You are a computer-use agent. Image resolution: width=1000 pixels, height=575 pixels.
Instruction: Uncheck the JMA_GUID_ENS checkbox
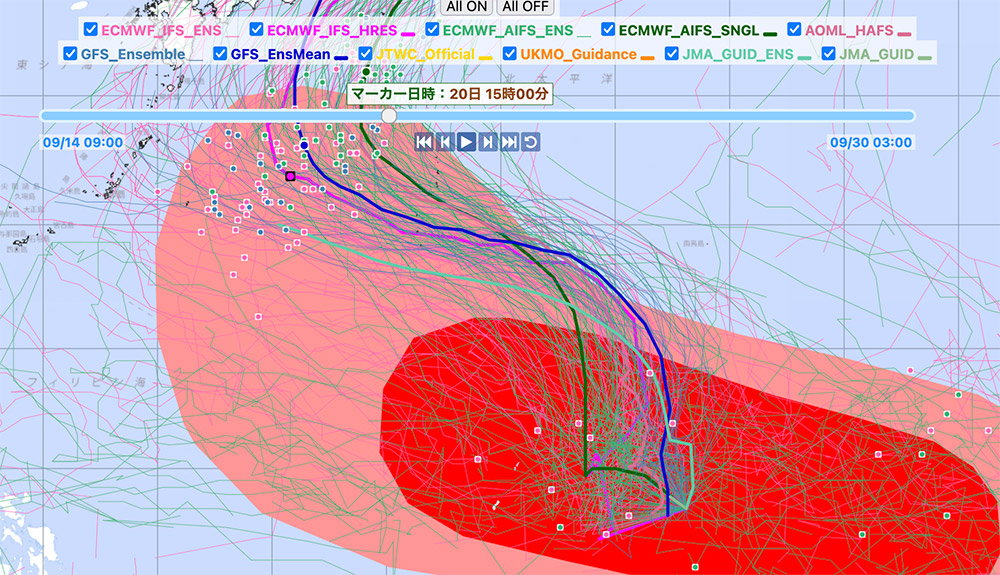click(672, 54)
